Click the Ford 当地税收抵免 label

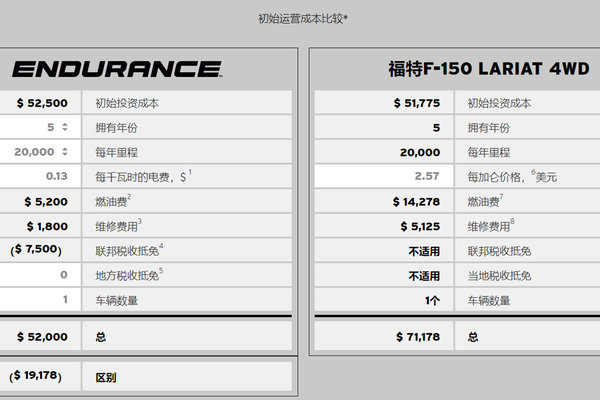[x=499, y=276]
